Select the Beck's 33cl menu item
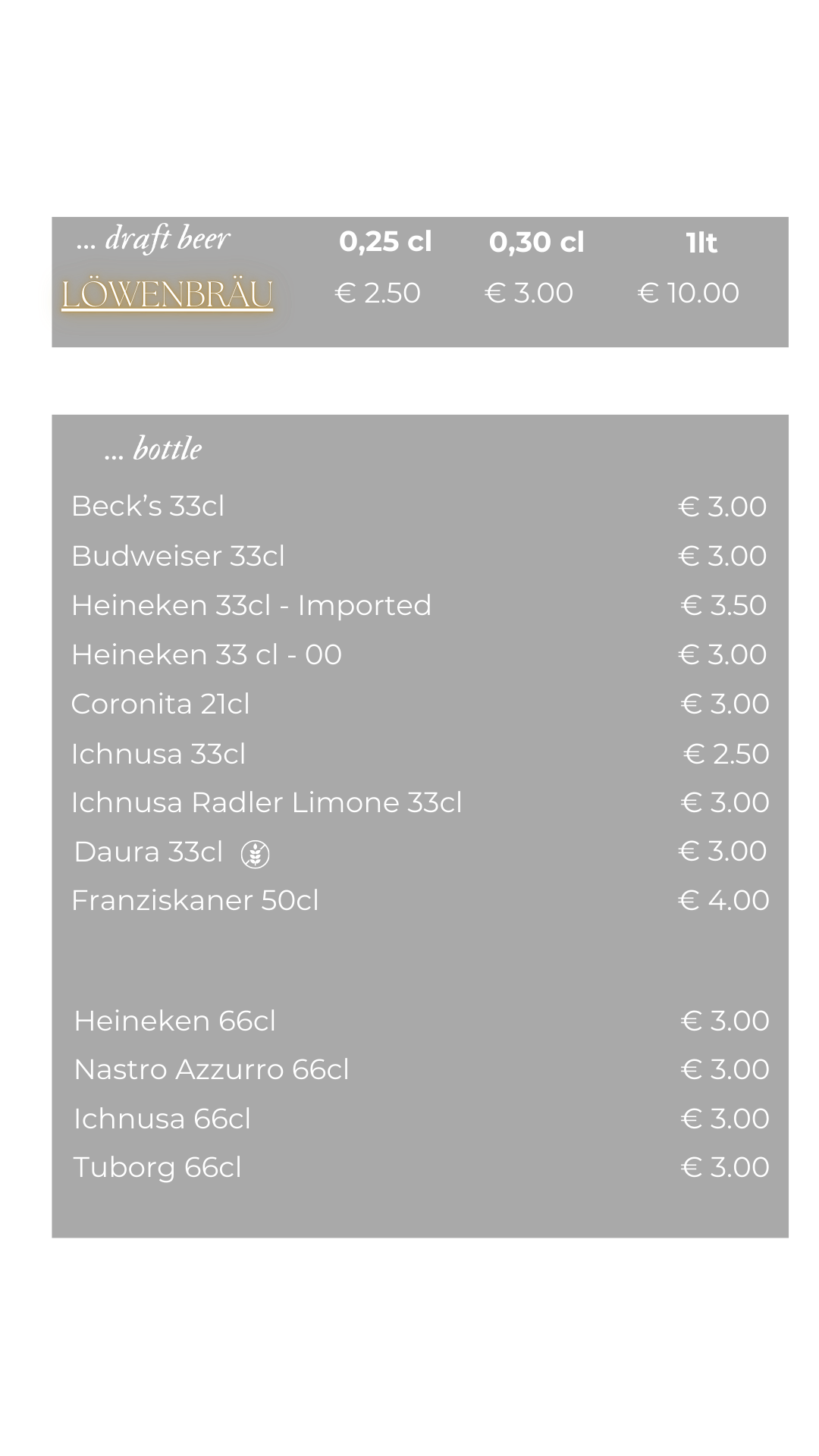The width and height of the screenshot is (819, 1456). point(148,506)
